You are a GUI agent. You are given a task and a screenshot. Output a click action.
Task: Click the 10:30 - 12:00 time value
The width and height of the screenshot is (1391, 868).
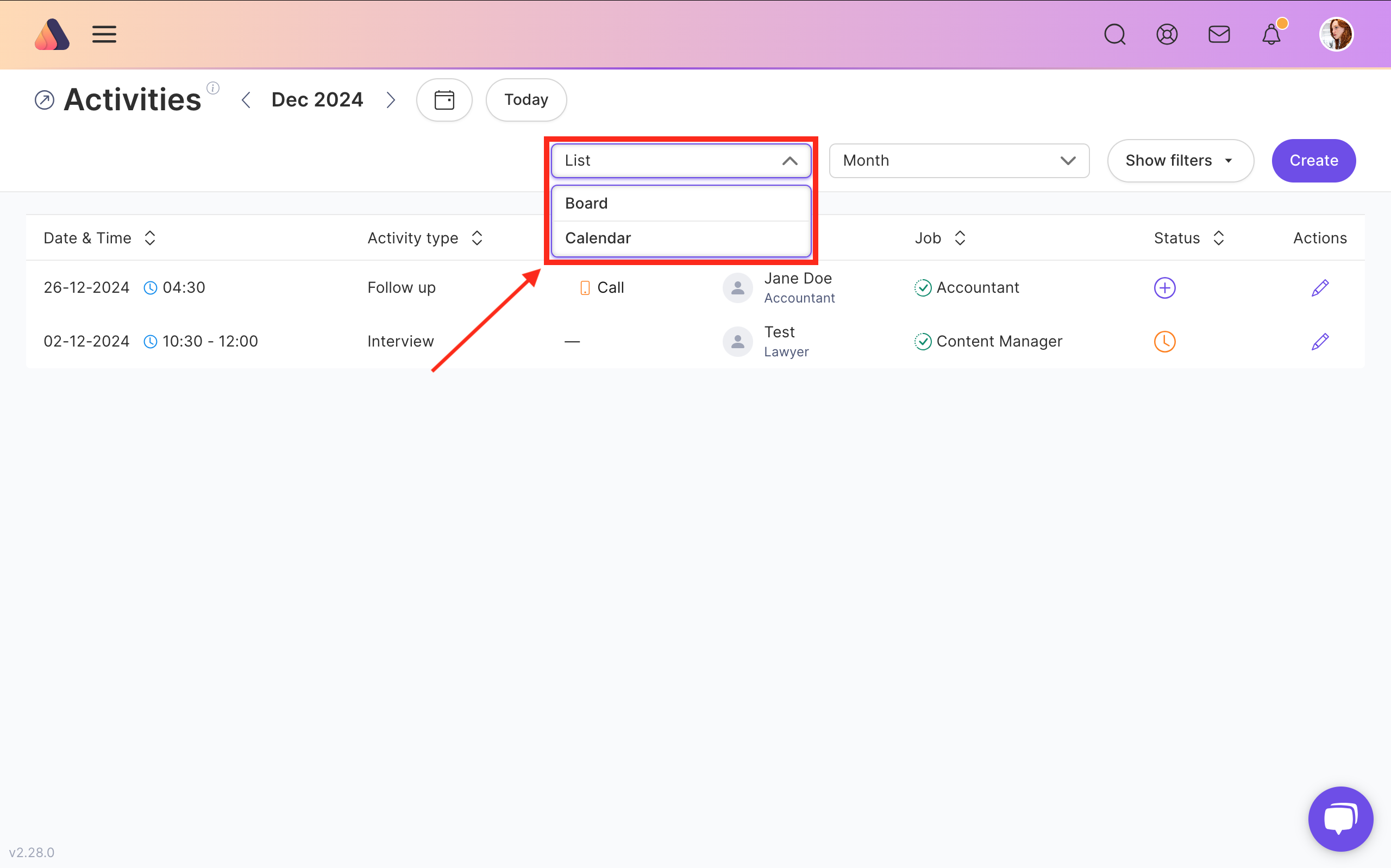210,342
